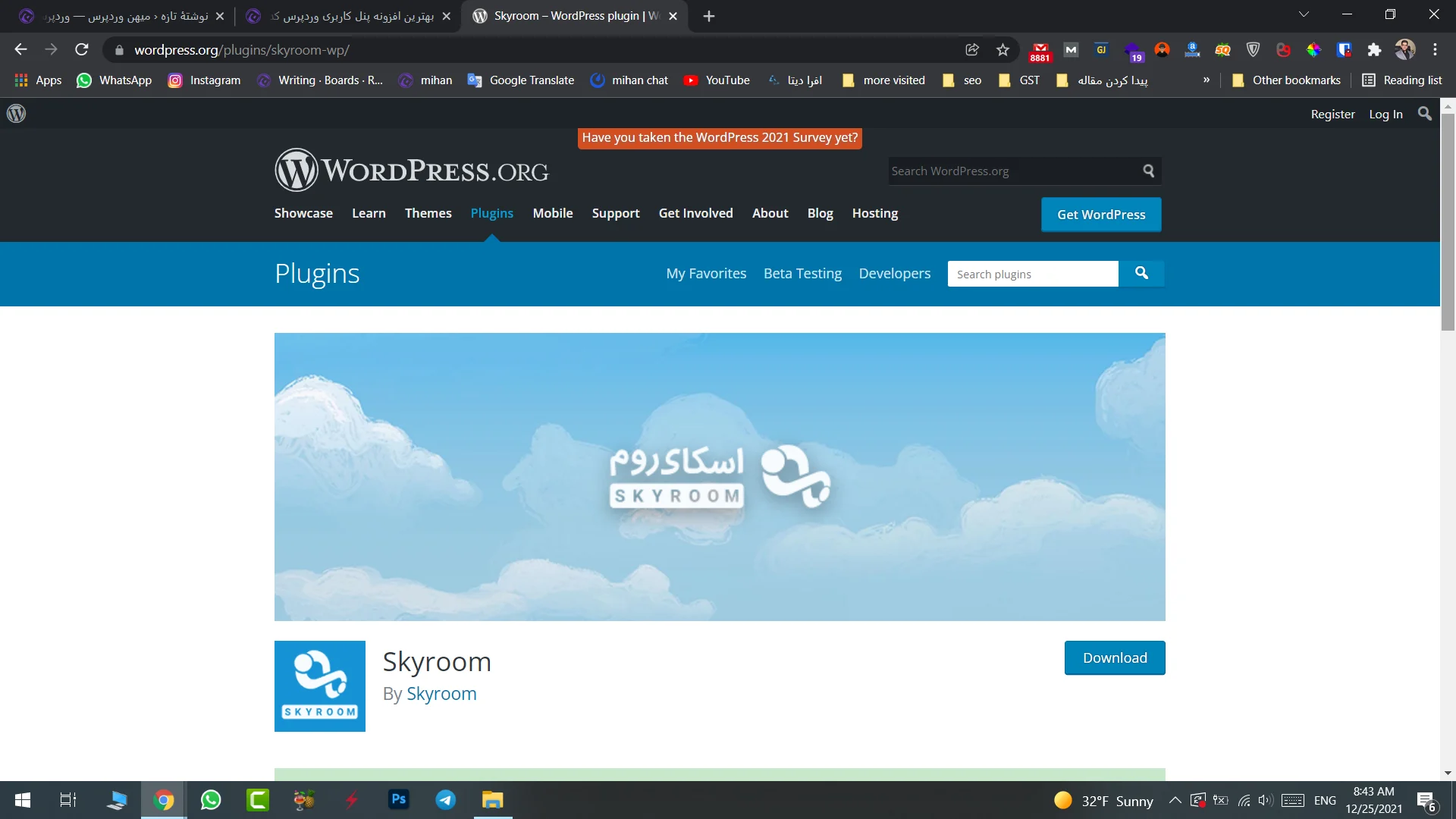Click the star/favorites icon in browser toolbar
Image resolution: width=1456 pixels, height=819 pixels.
pyautogui.click(x=1002, y=49)
